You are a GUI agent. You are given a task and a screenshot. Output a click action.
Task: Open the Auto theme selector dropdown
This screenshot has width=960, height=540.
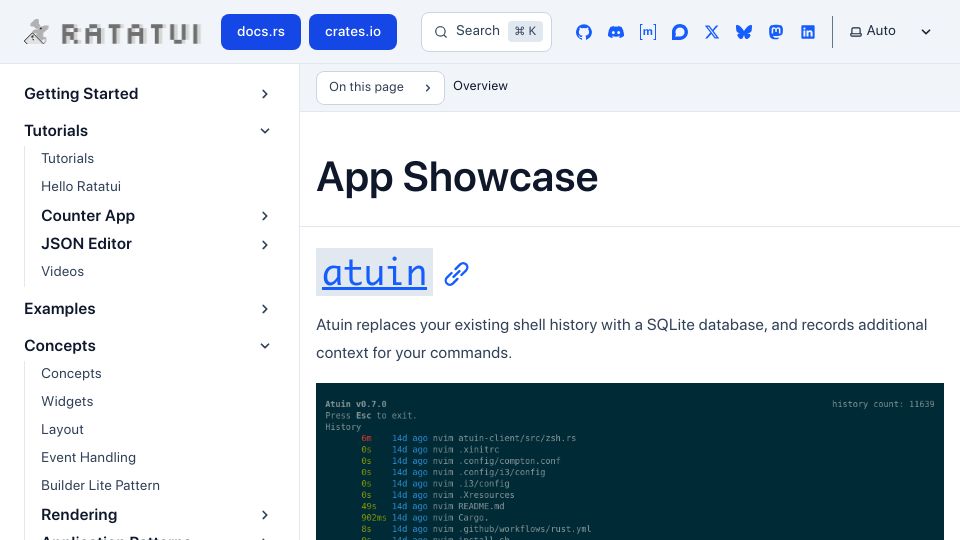tap(891, 31)
